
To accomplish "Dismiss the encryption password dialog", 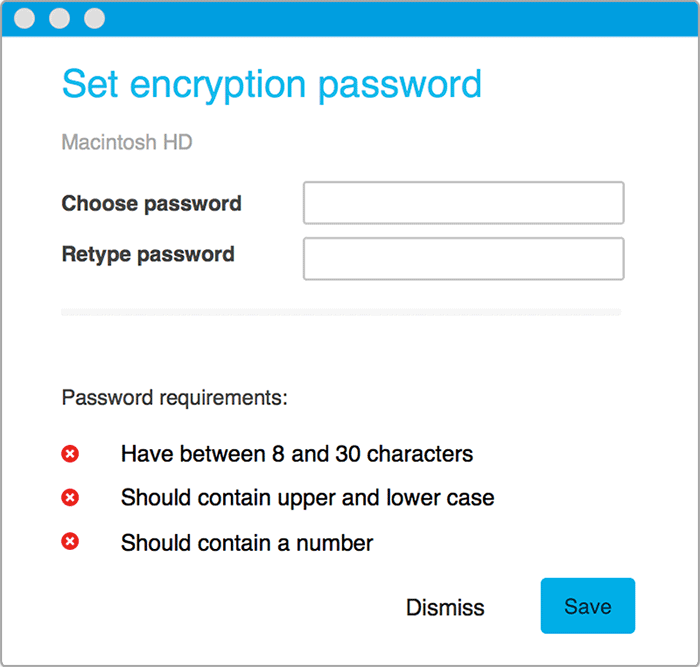I will pyautogui.click(x=445, y=607).
